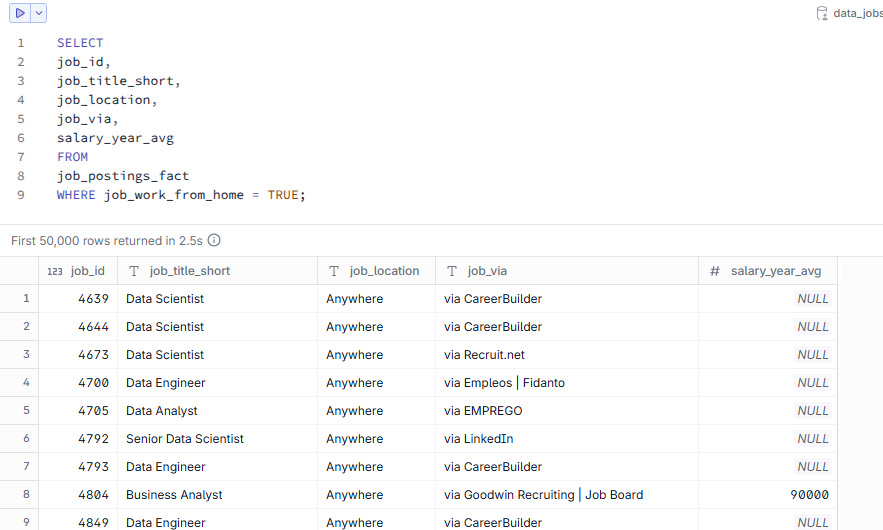Click cell with job_id 4639
The height and width of the screenshot is (530, 883).
78,299
